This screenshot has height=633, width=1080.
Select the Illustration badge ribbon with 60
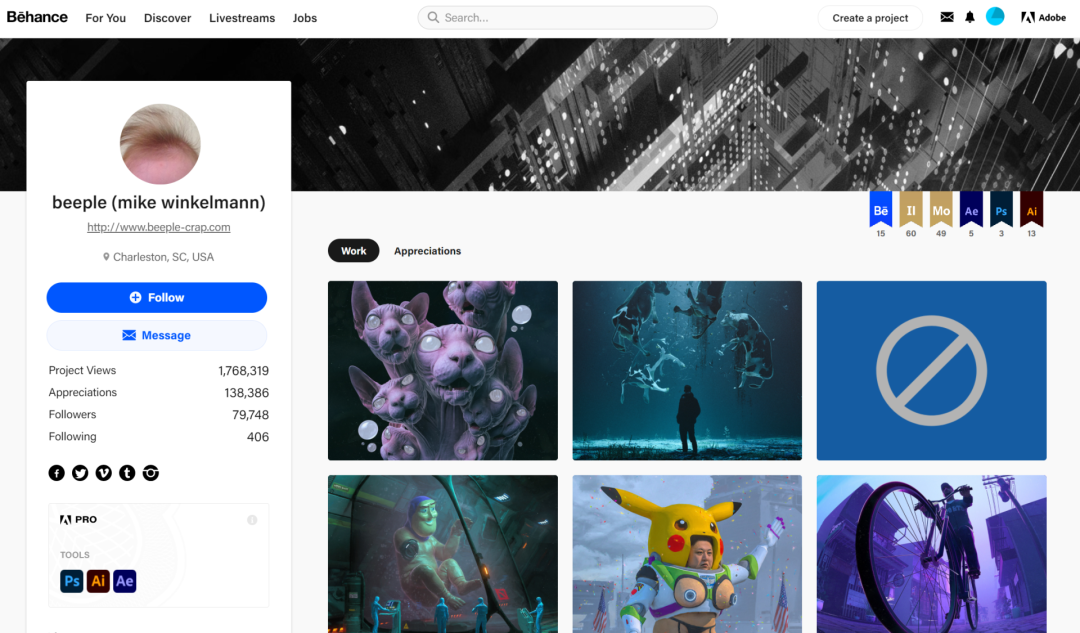911,209
